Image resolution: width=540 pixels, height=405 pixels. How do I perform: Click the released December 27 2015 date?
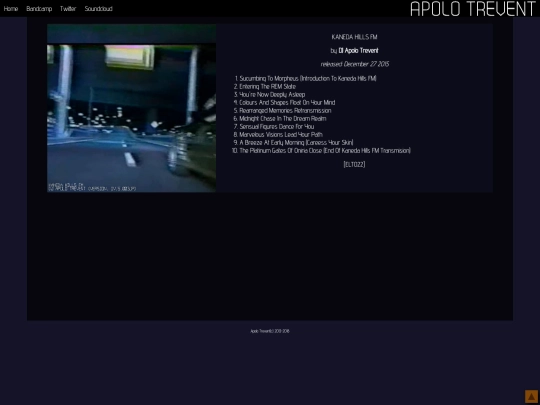[x=354, y=64]
